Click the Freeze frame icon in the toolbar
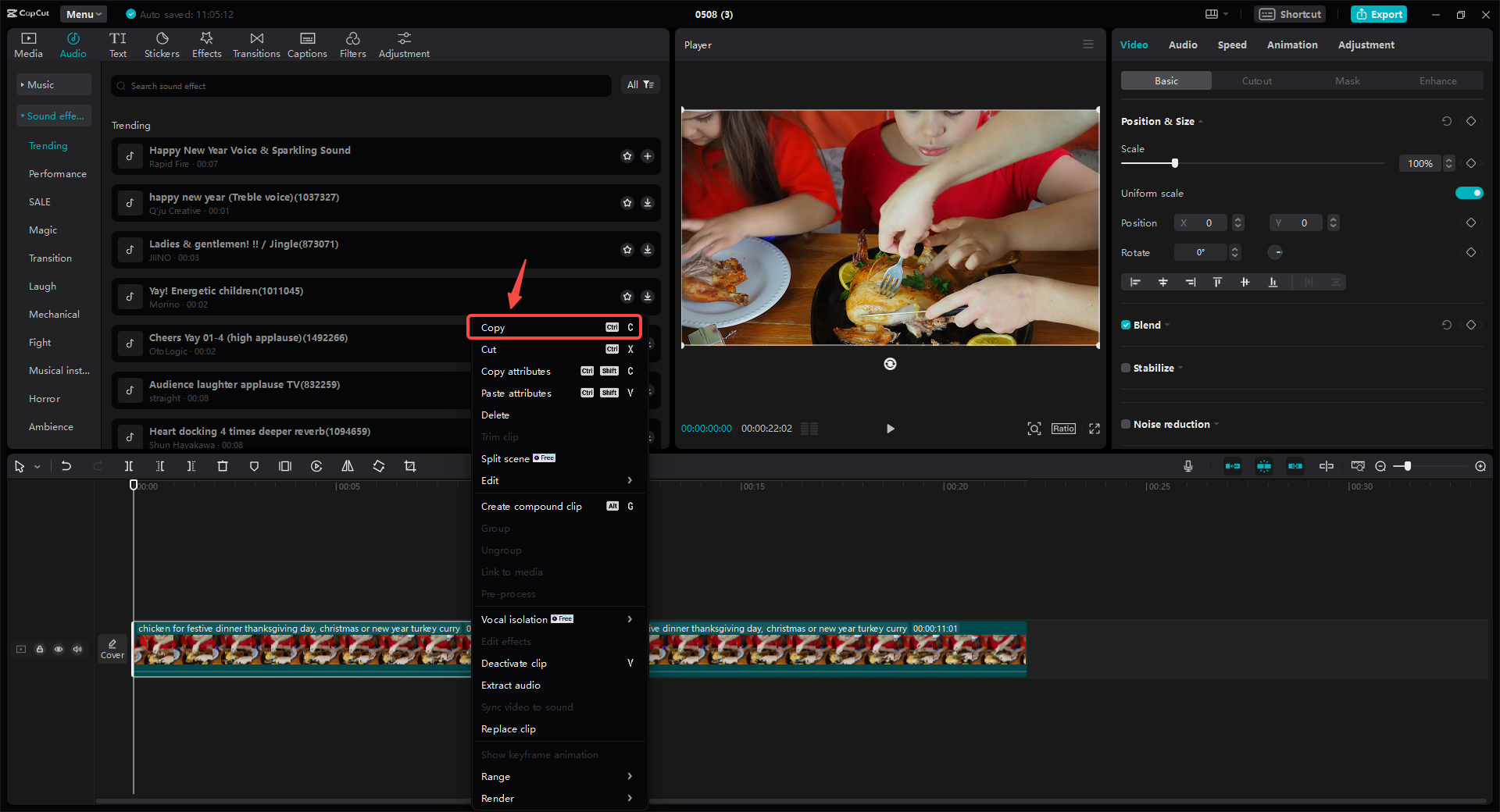 point(285,466)
